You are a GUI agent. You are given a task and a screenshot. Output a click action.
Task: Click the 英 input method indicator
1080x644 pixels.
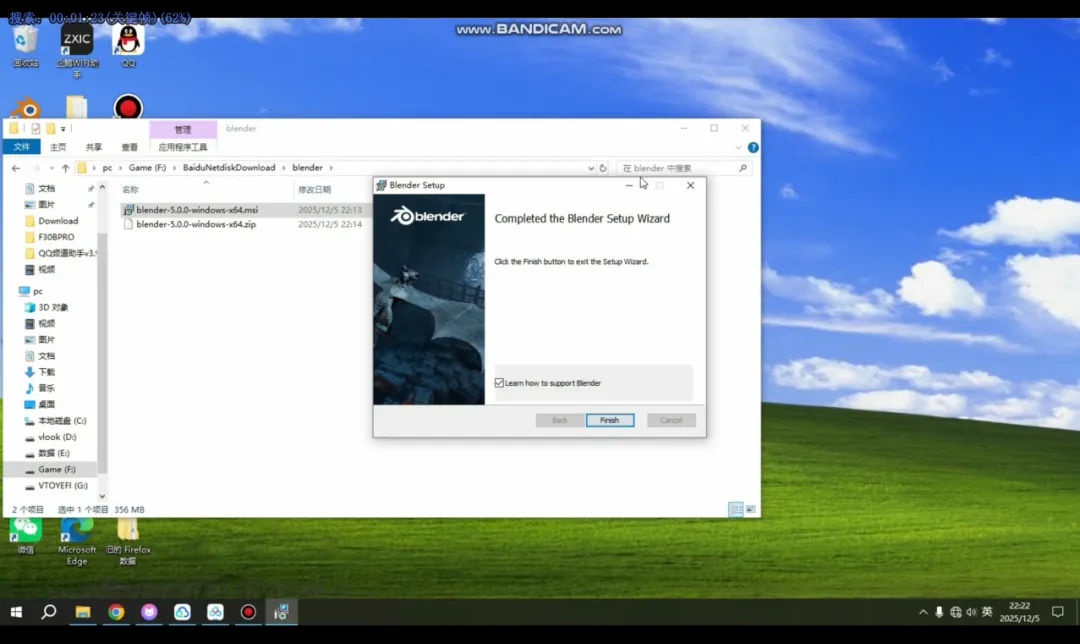click(x=987, y=612)
